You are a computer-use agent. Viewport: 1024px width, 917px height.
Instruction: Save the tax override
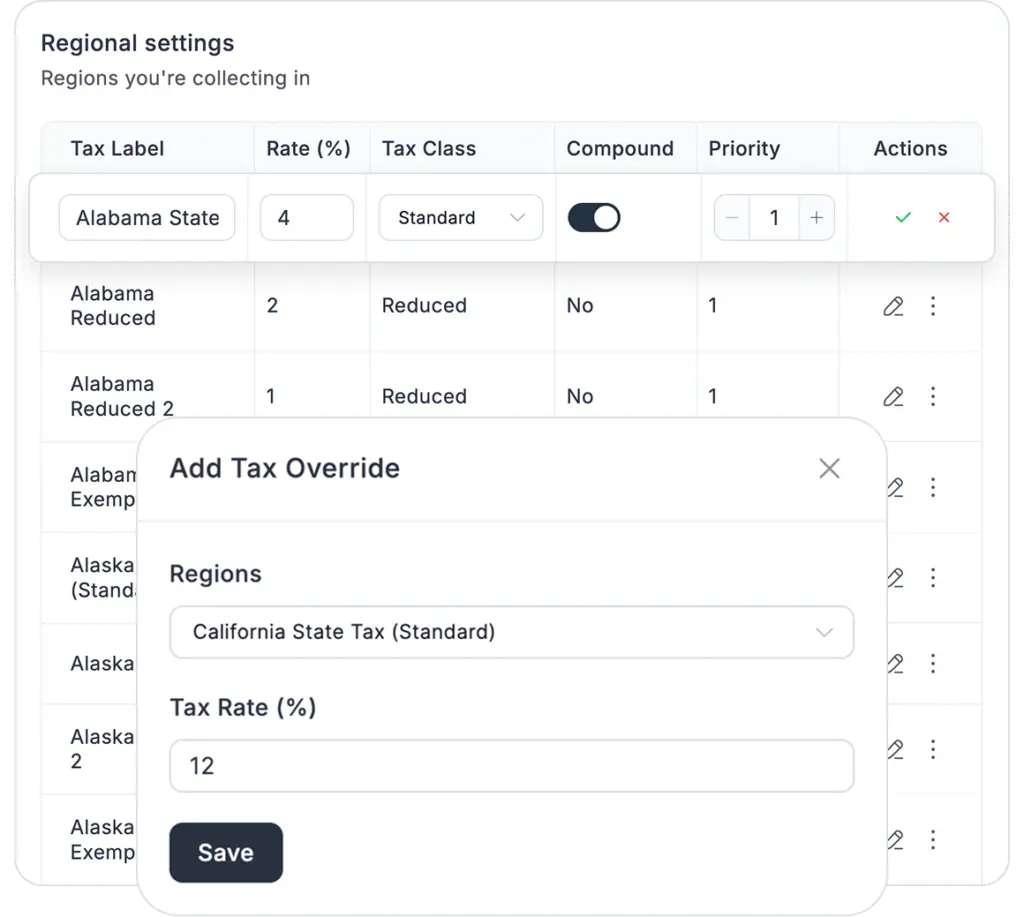(x=226, y=853)
